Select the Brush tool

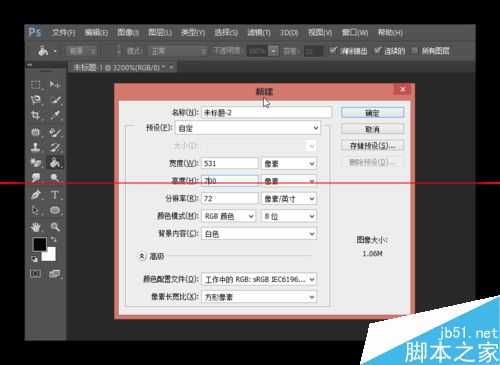click(55, 132)
